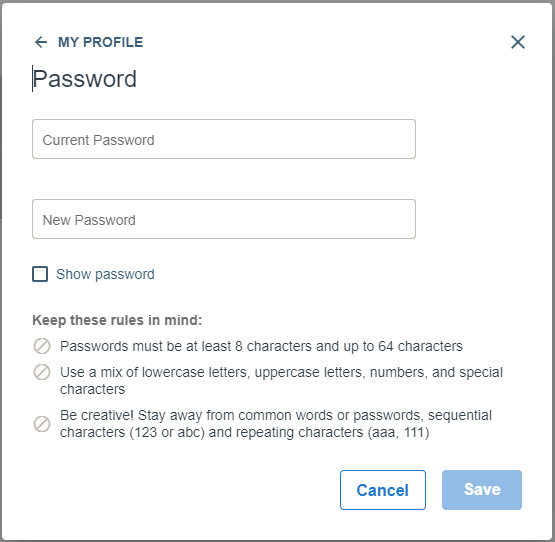Click the Be creative rule status icon
Viewport: 555px width, 542px height.
click(42, 424)
